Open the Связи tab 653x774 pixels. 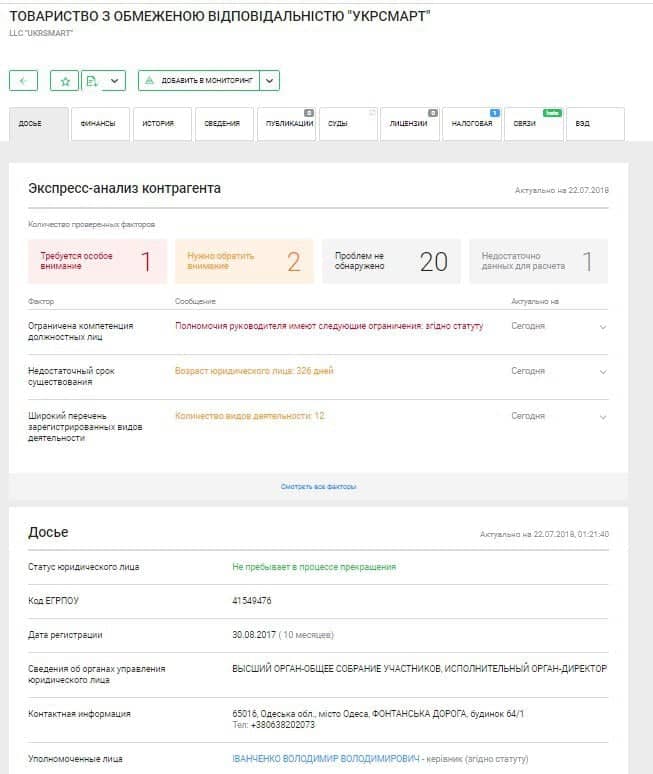(x=534, y=124)
